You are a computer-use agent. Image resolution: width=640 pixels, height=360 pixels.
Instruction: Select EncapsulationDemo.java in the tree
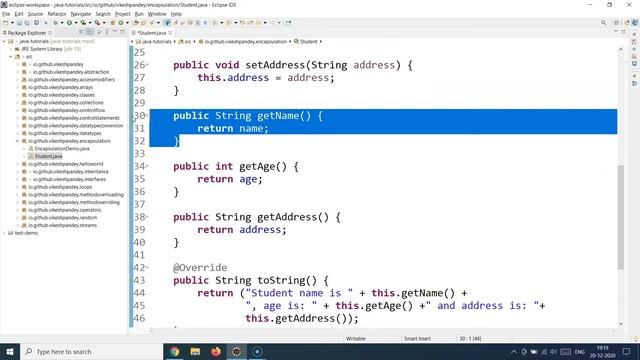(62, 149)
